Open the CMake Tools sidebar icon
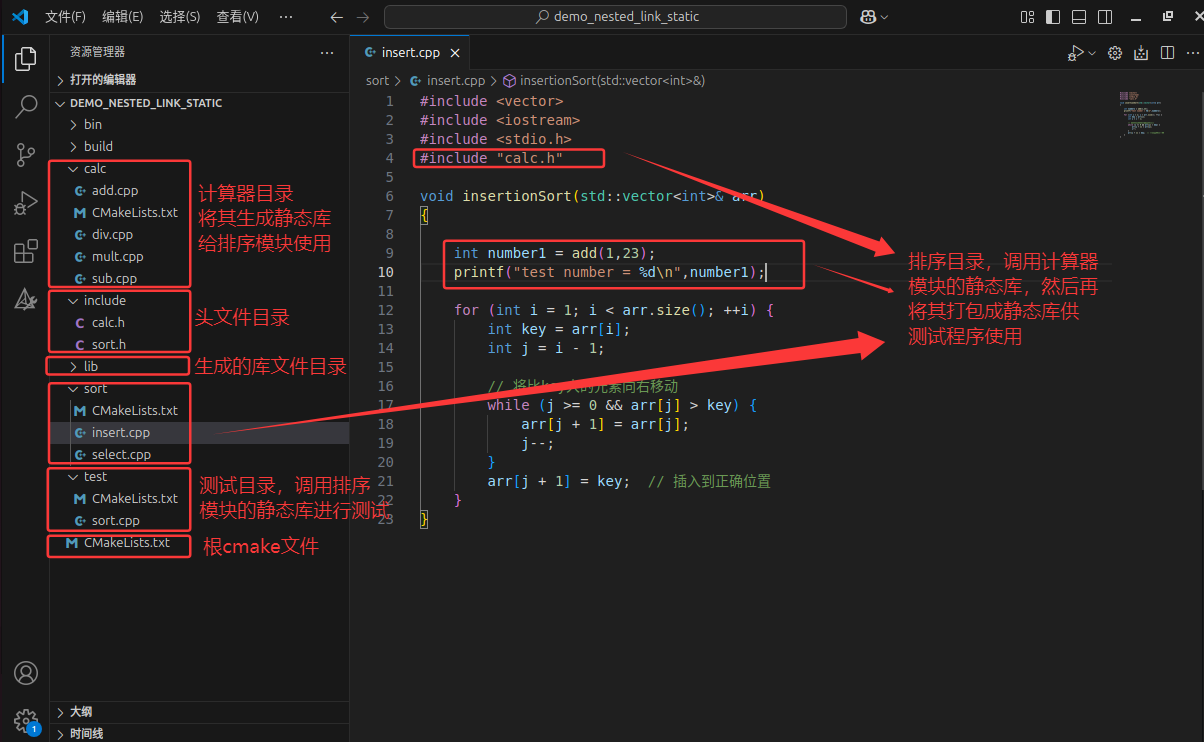 pyautogui.click(x=26, y=299)
